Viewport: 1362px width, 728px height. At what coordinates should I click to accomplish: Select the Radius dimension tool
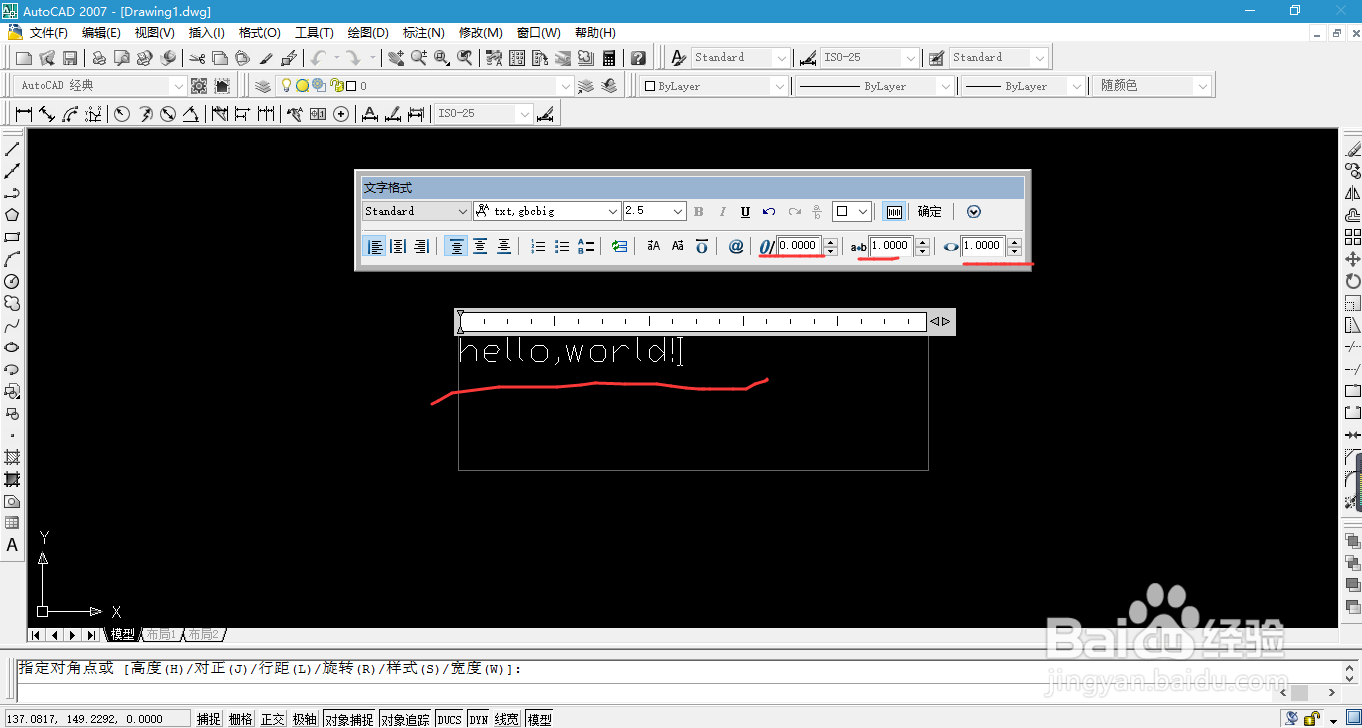point(122,114)
